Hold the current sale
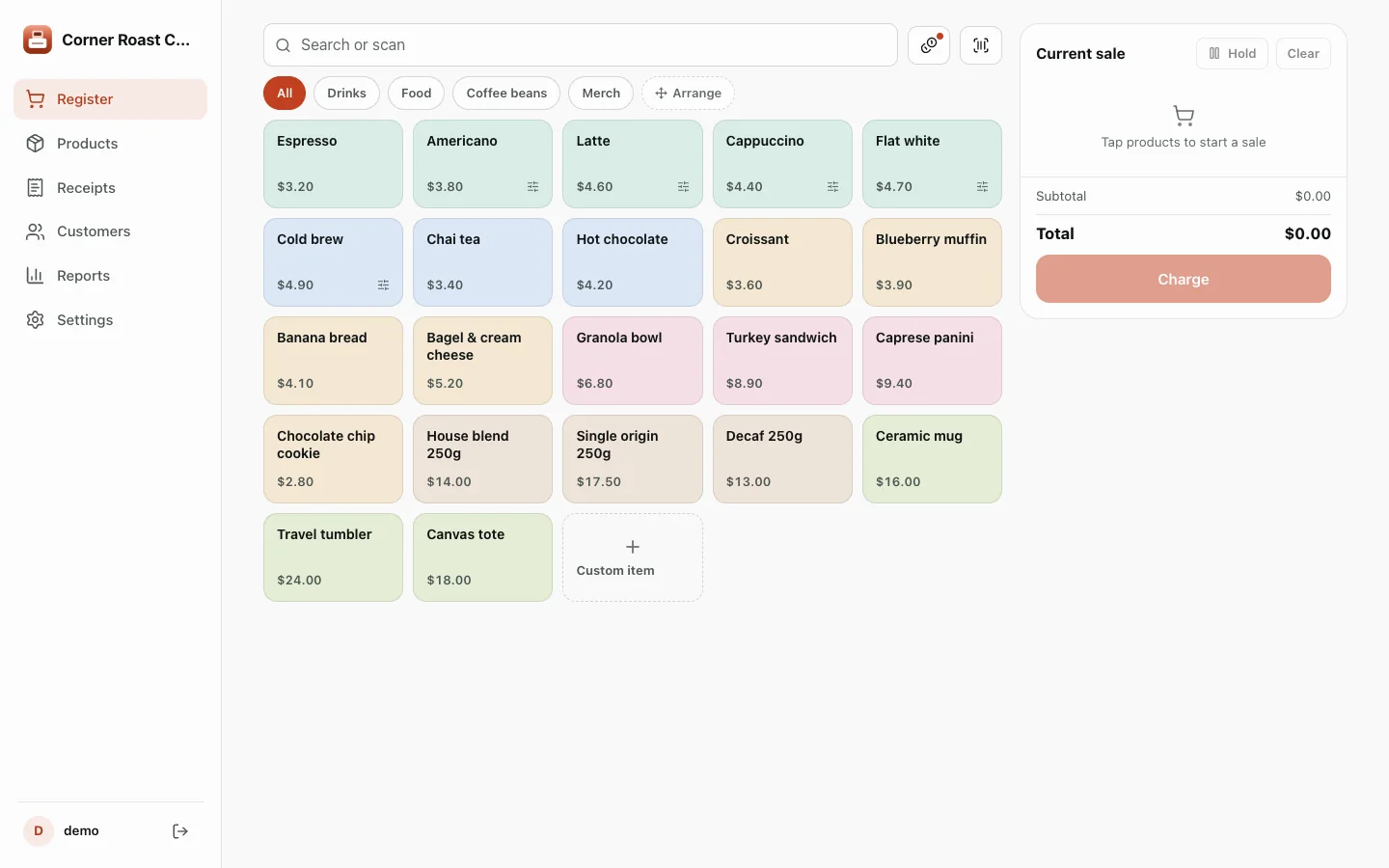This screenshot has height=868, width=1389. pyautogui.click(x=1232, y=54)
